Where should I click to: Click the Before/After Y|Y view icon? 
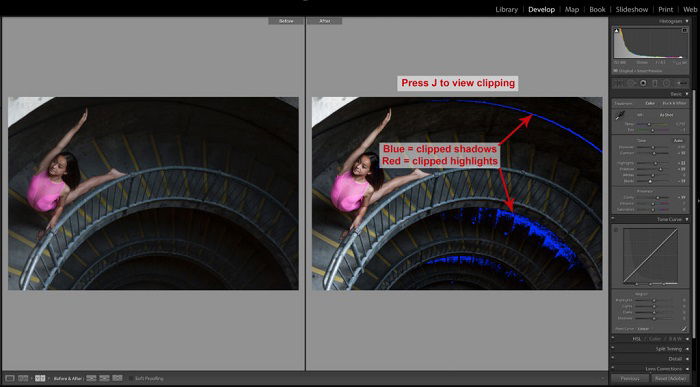40,378
